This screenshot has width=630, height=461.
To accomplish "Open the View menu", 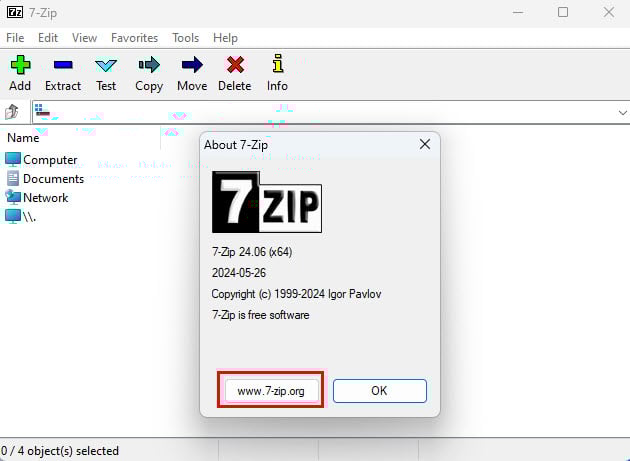I will pyautogui.click(x=84, y=38).
